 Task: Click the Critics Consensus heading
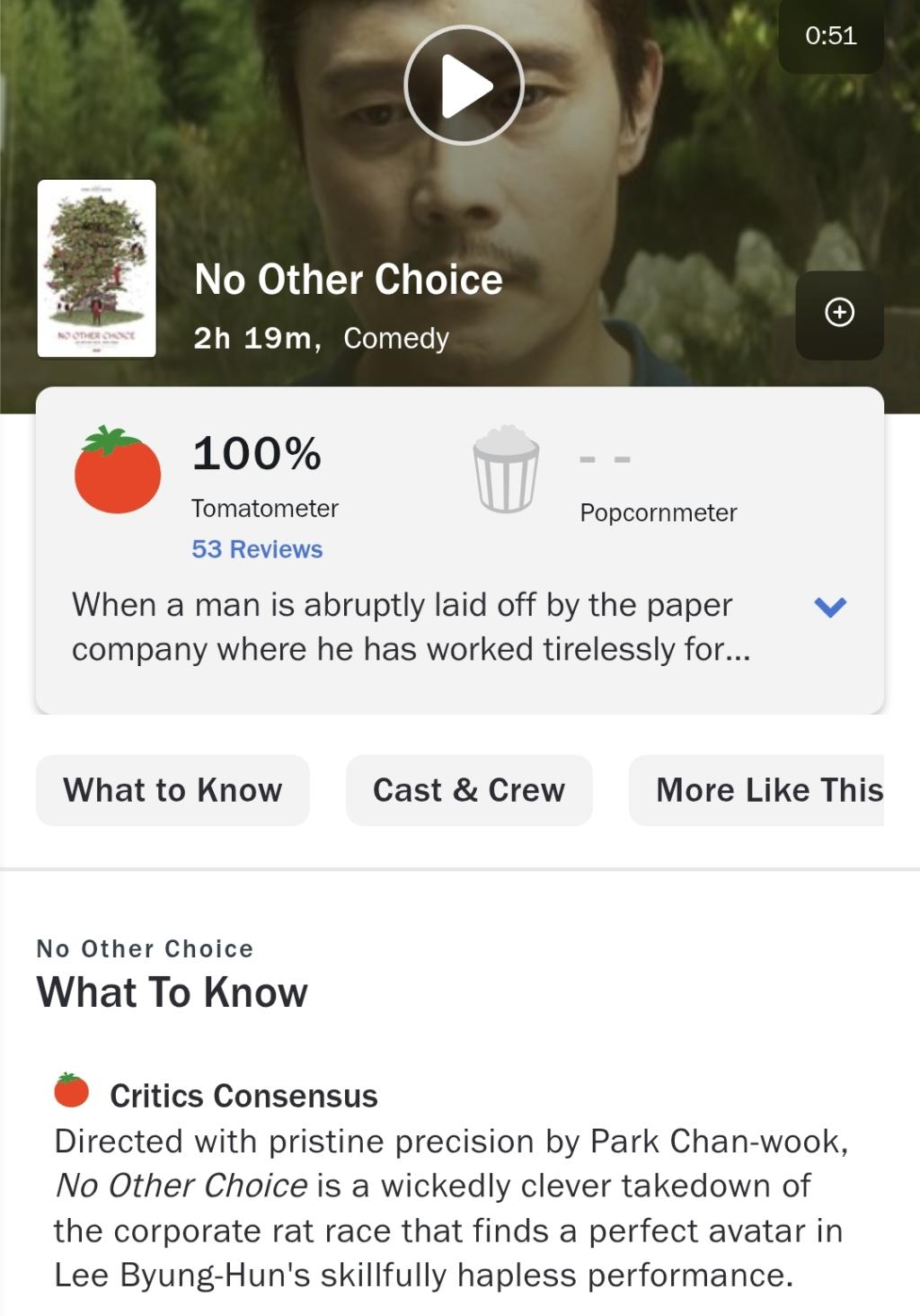pyautogui.click(x=243, y=1096)
